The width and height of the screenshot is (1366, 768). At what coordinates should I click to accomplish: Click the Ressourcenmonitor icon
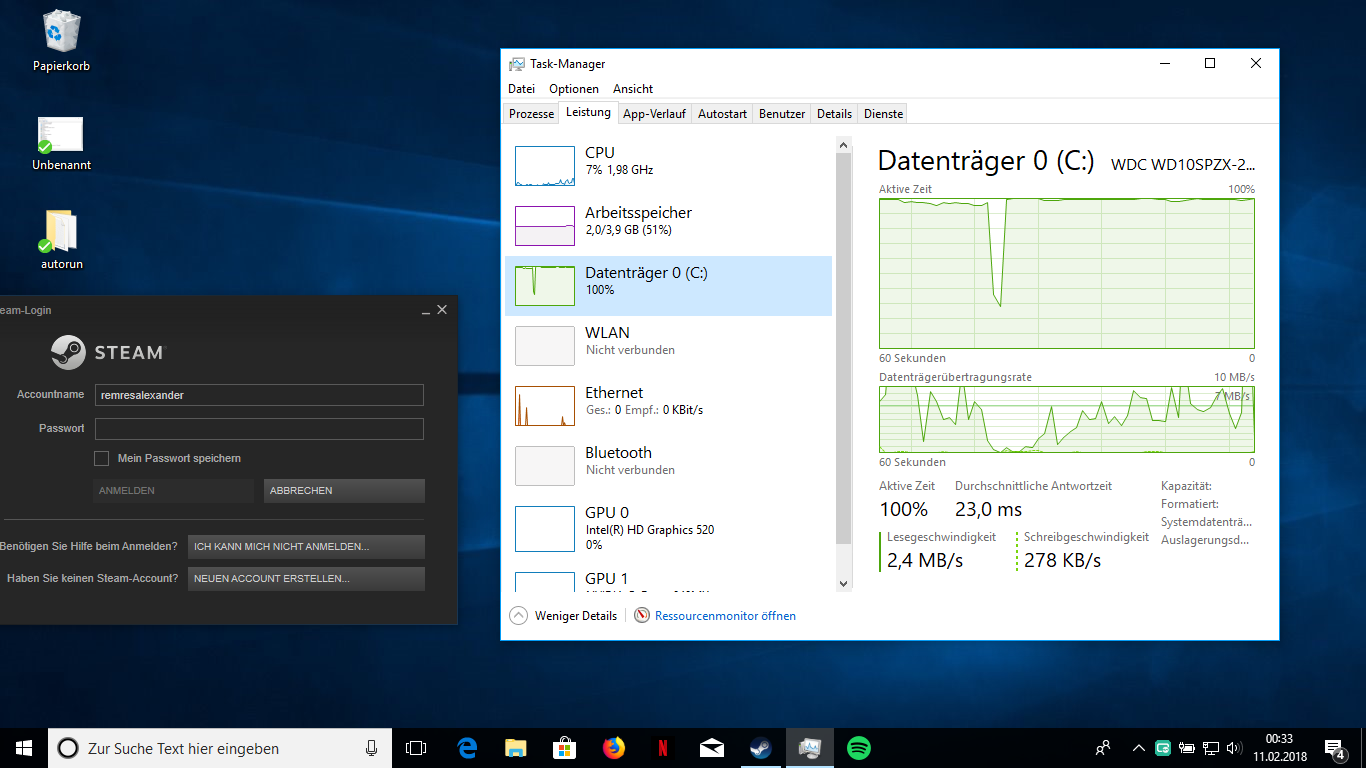point(642,616)
